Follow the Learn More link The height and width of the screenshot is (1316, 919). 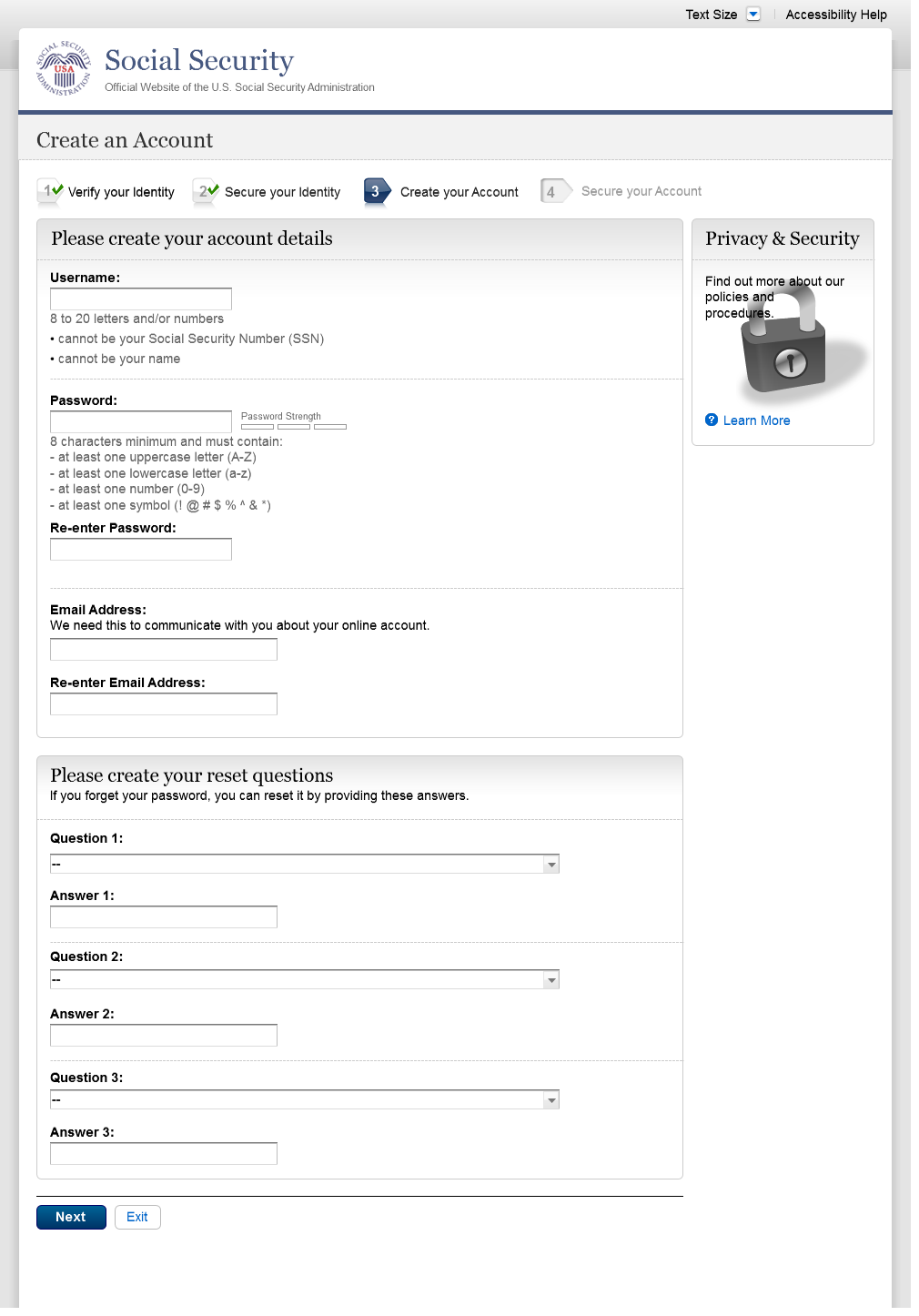756,420
